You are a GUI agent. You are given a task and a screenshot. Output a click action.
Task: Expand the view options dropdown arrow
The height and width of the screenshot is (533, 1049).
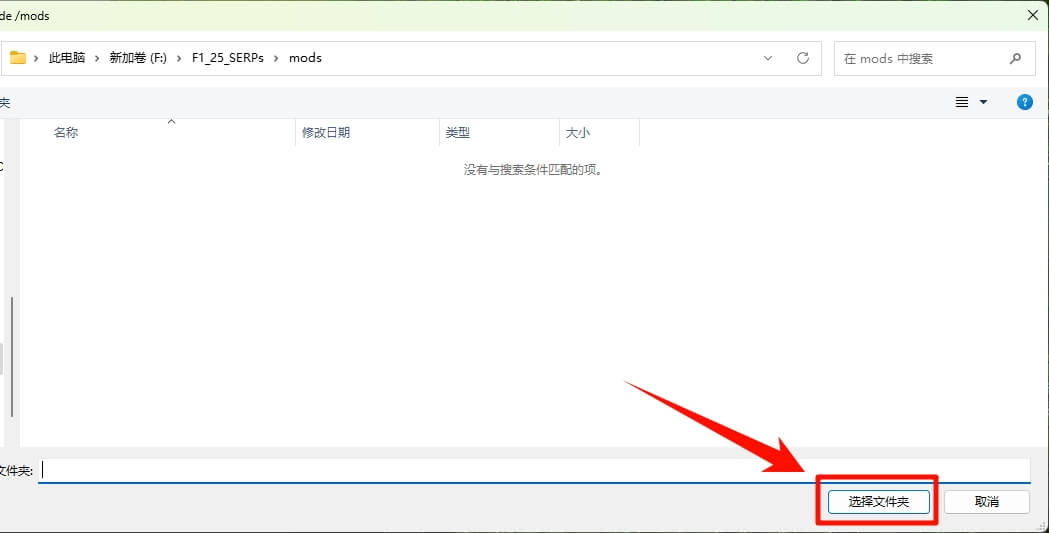pyautogui.click(x=983, y=102)
